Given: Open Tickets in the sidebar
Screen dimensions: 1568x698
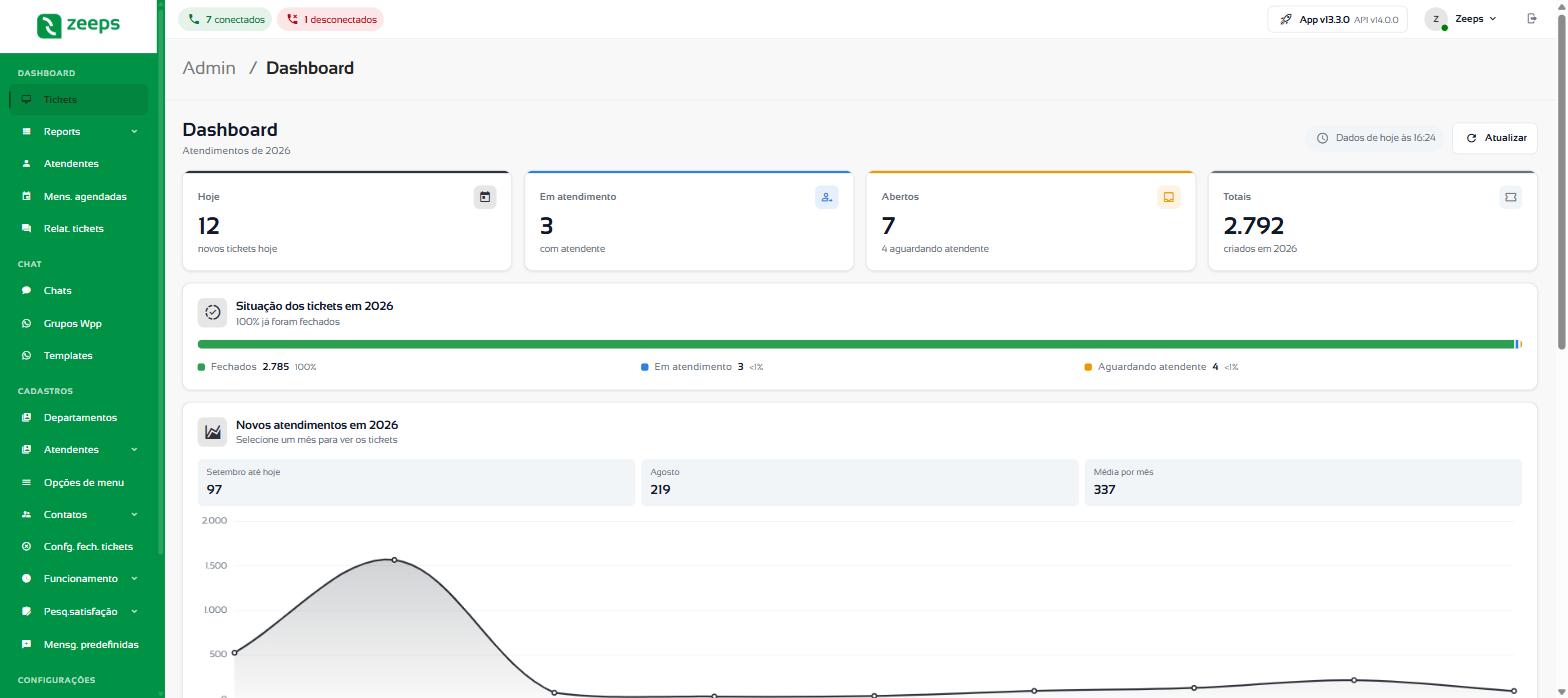Looking at the screenshot, I should click(x=78, y=99).
